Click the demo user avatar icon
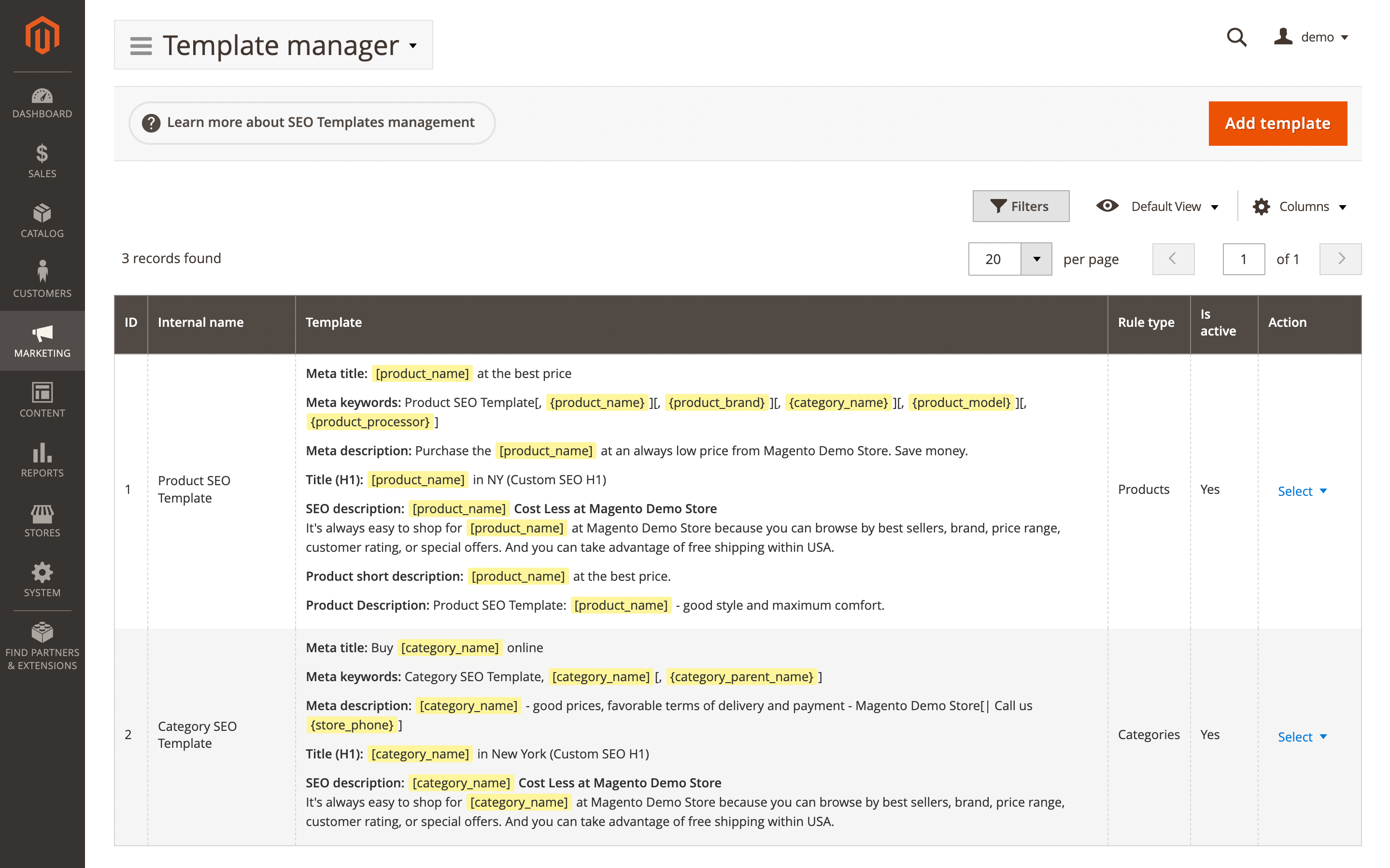 pos(1283,36)
